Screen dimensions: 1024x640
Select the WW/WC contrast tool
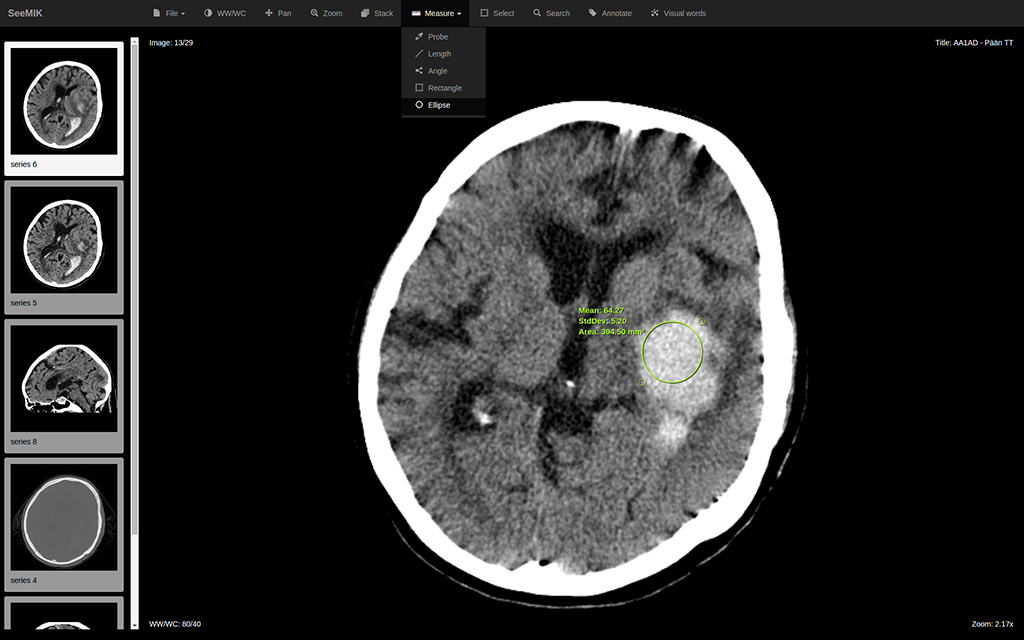[x=224, y=13]
